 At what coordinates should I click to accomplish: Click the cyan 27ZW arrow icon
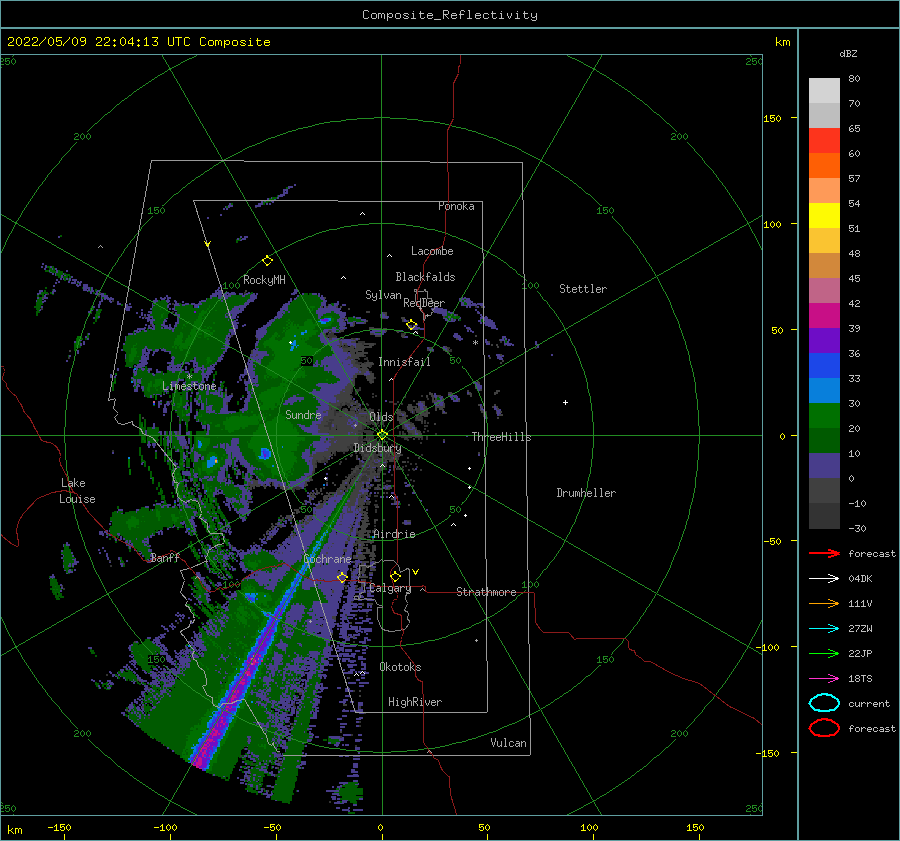pos(824,629)
